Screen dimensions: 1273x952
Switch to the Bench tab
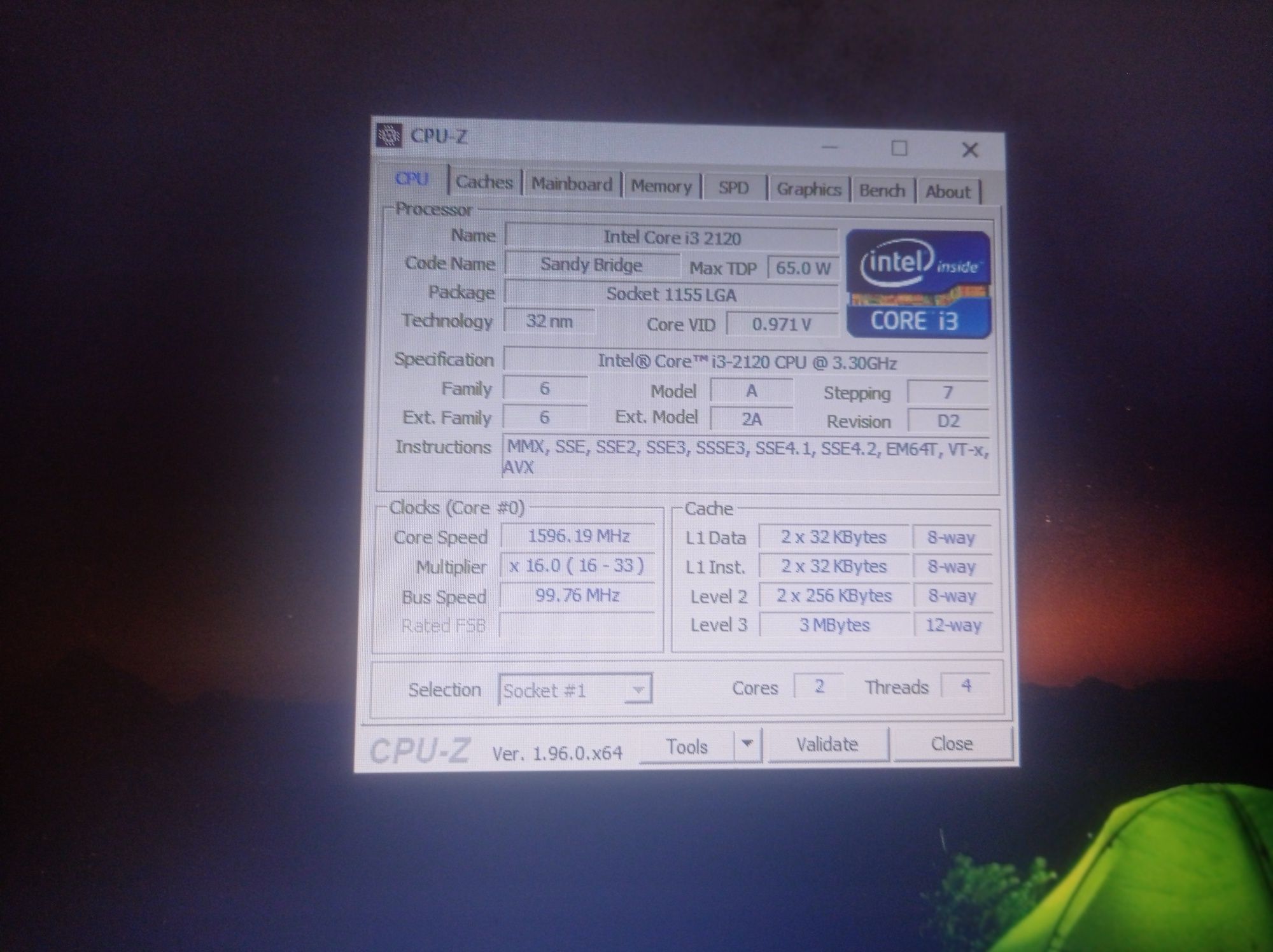point(882,190)
